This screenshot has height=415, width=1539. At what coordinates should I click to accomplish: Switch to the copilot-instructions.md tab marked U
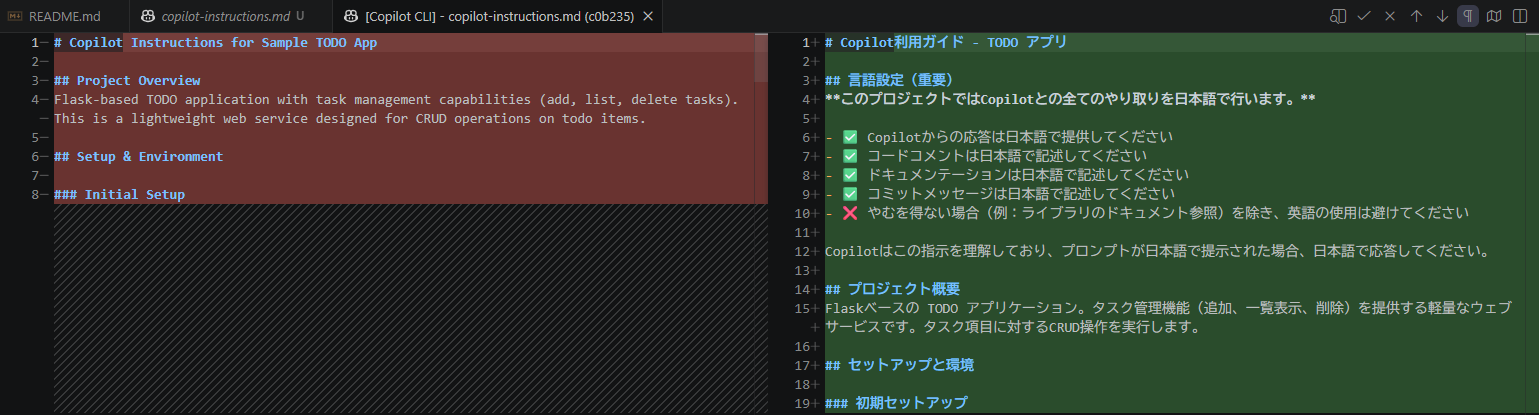[x=232, y=16]
